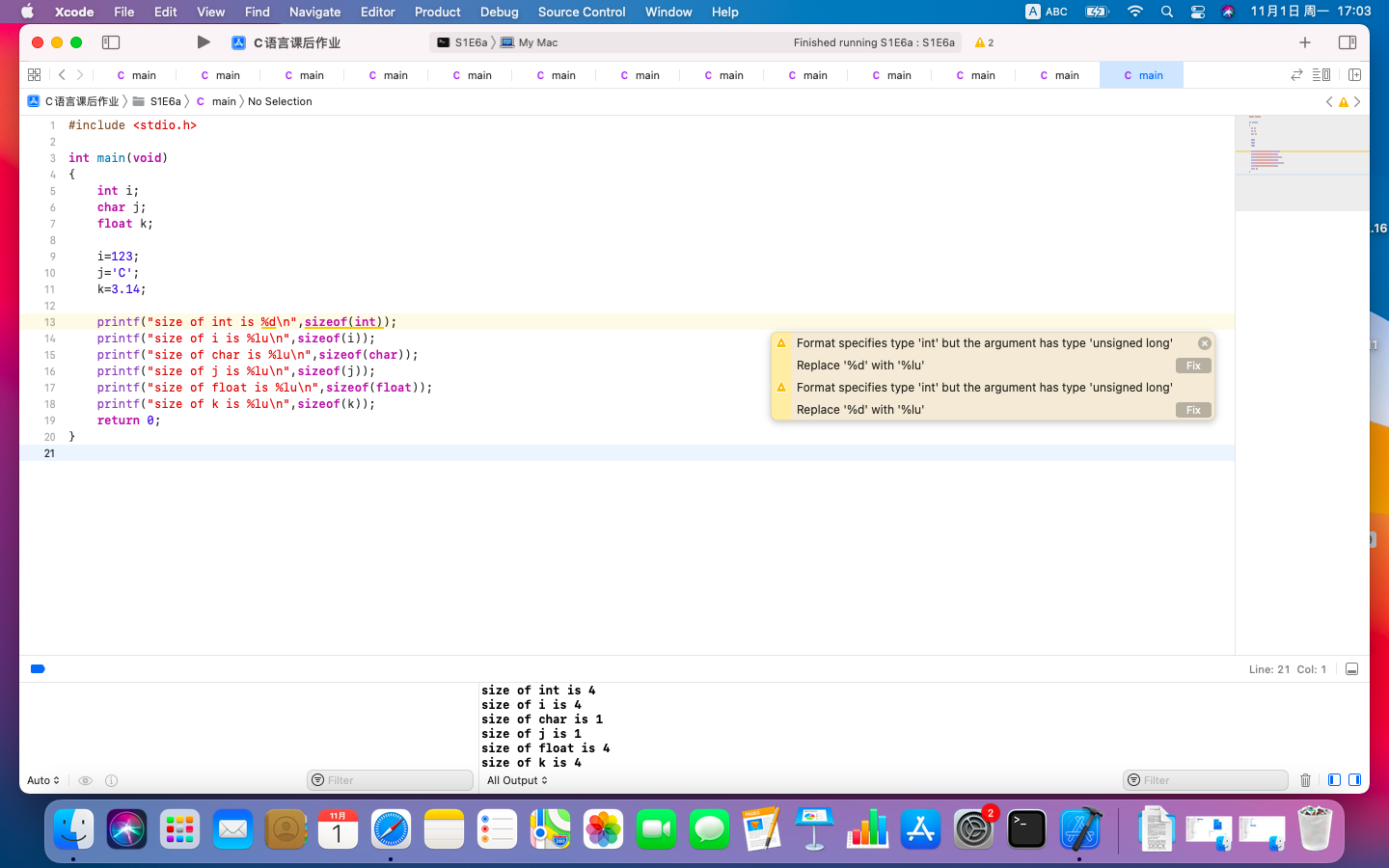Open the Library plus button
Viewport: 1389px width, 868px height.
1305,42
